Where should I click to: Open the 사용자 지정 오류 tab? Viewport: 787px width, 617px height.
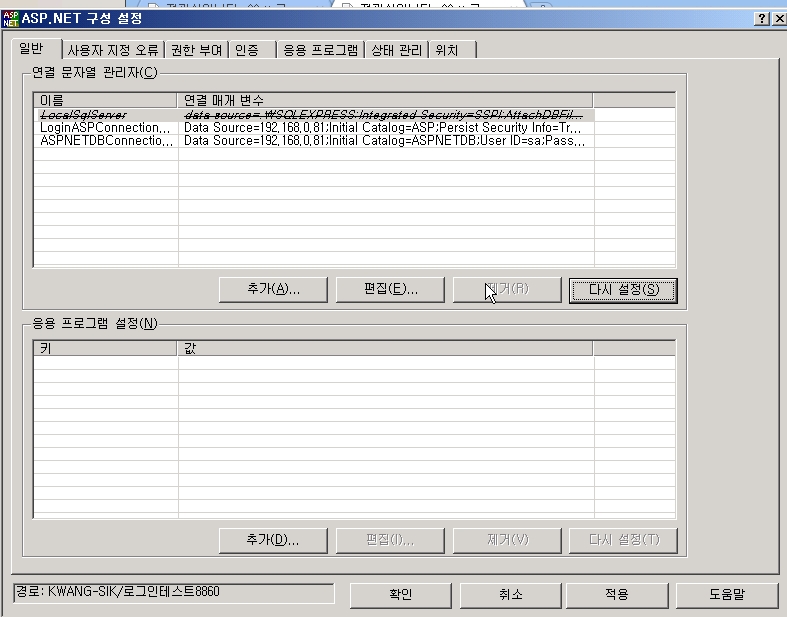pyautogui.click(x=113, y=50)
